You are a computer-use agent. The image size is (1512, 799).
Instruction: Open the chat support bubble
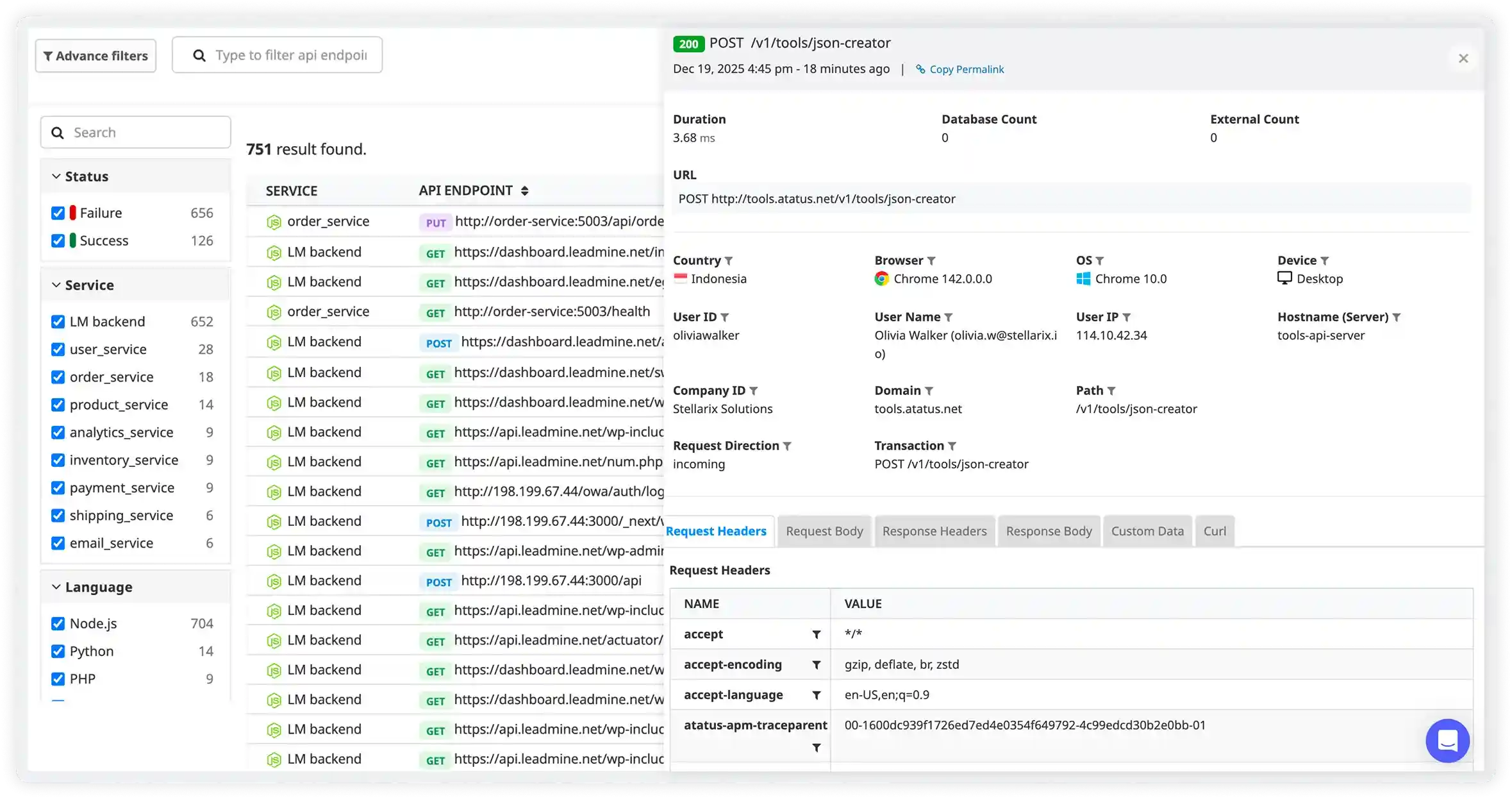[x=1447, y=741]
